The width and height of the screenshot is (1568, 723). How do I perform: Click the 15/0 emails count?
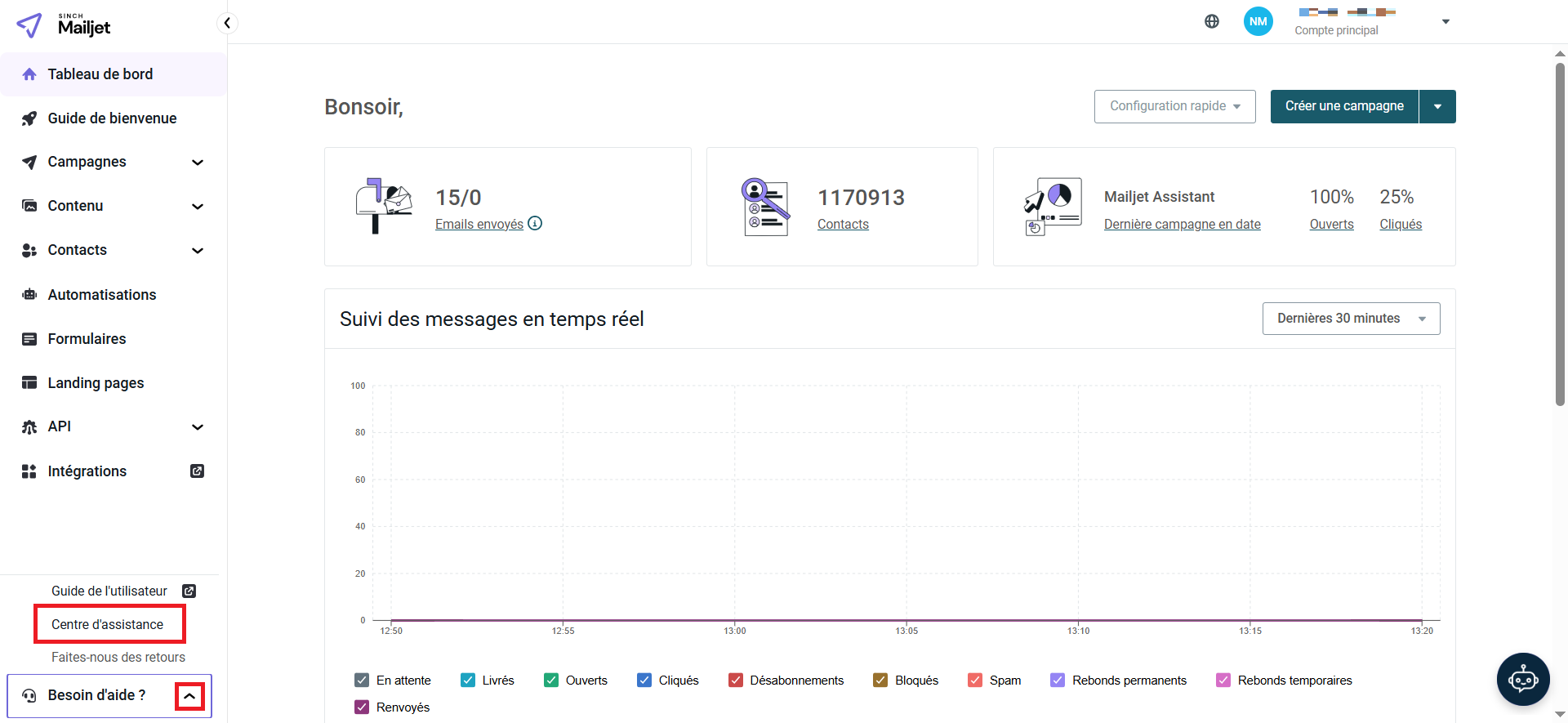coord(458,198)
